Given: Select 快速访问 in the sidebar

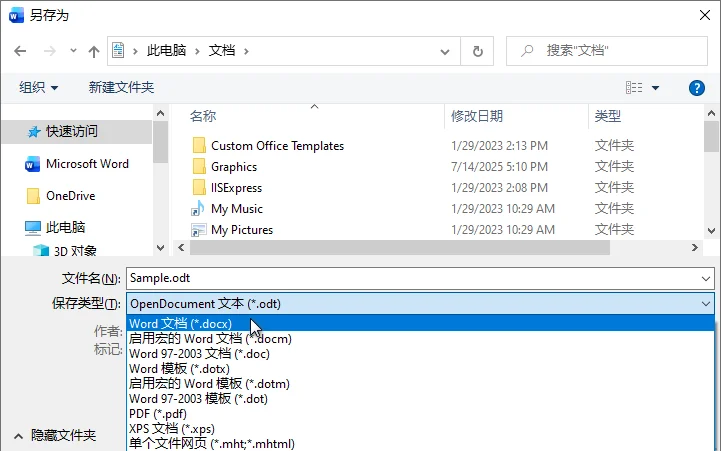Looking at the screenshot, I should [77, 131].
